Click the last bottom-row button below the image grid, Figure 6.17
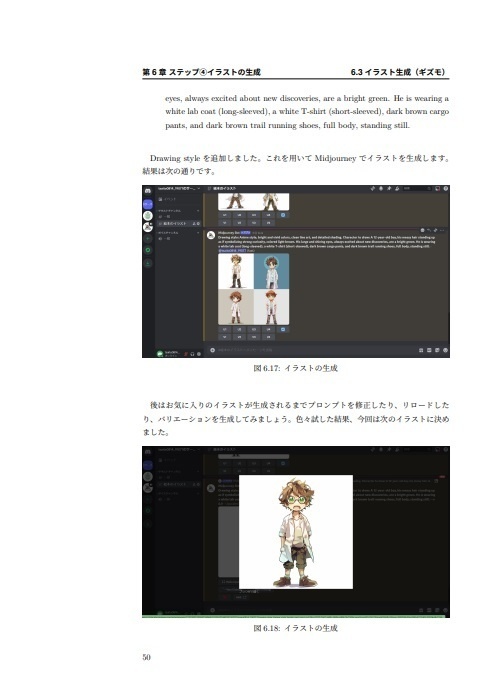488x694 pixels. tap(268, 337)
